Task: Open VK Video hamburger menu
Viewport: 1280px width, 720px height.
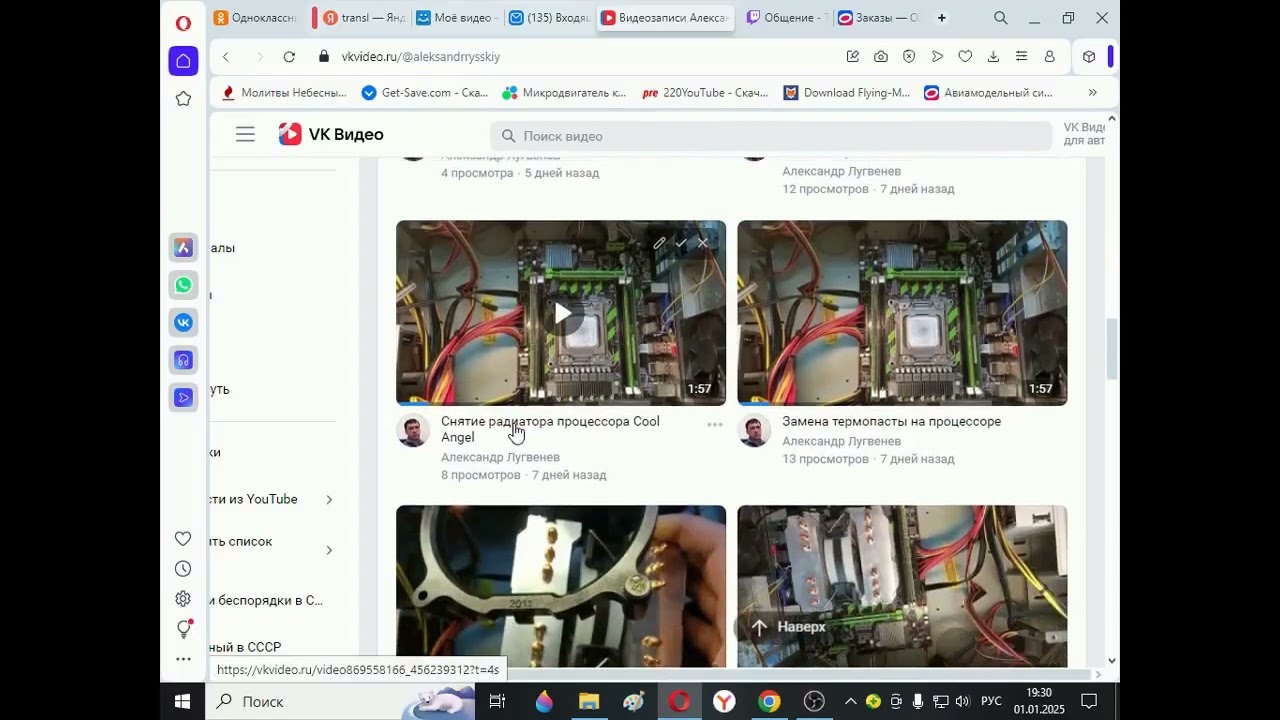Action: pos(245,135)
